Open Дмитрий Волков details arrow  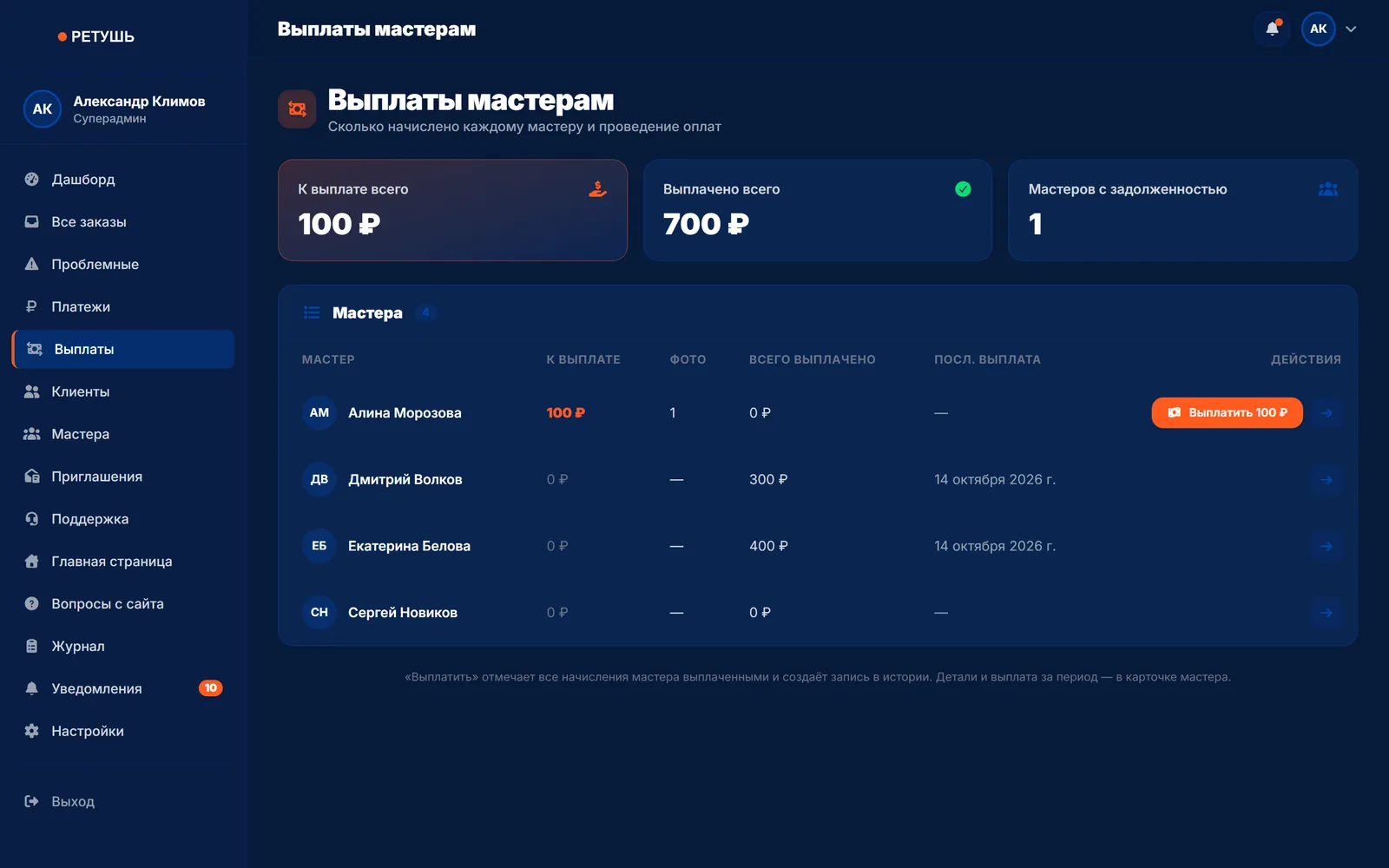[1326, 480]
